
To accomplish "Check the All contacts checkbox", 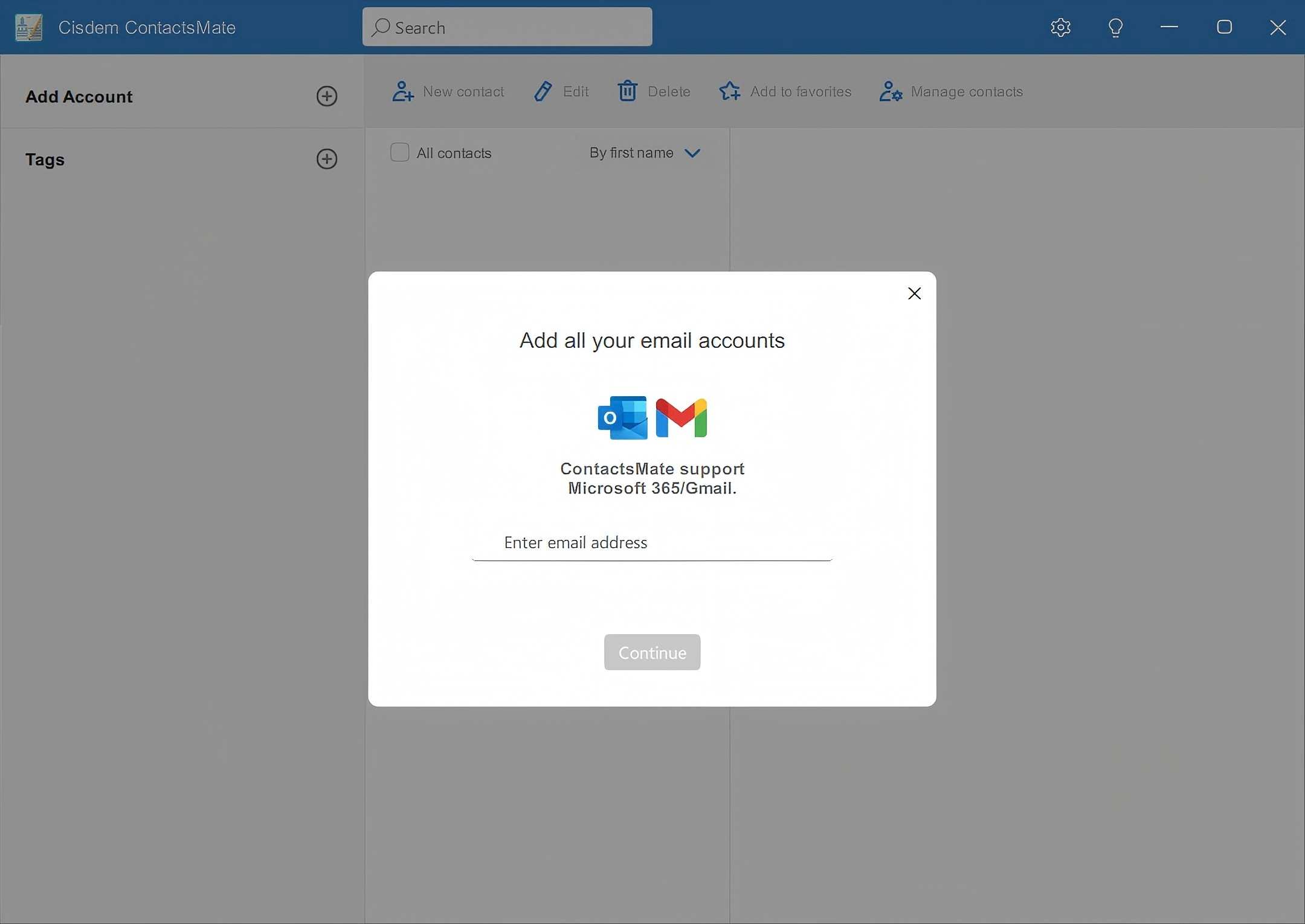I will (399, 152).
